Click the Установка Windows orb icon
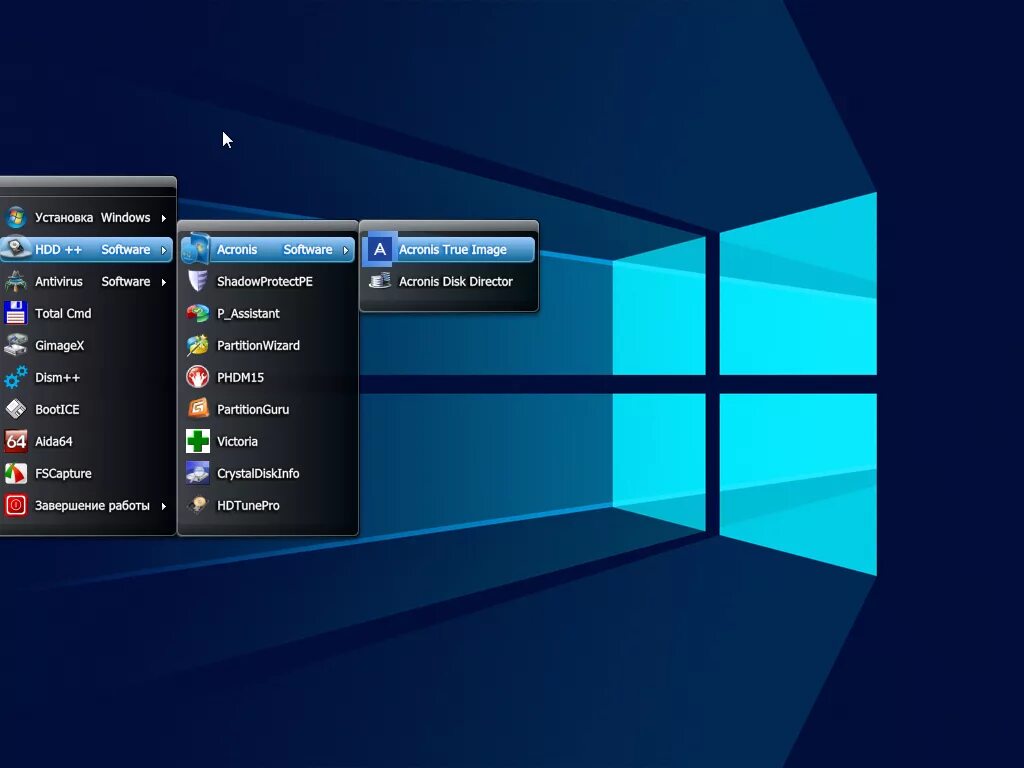Image resolution: width=1024 pixels, height=768 pixels. click(16, 217)
